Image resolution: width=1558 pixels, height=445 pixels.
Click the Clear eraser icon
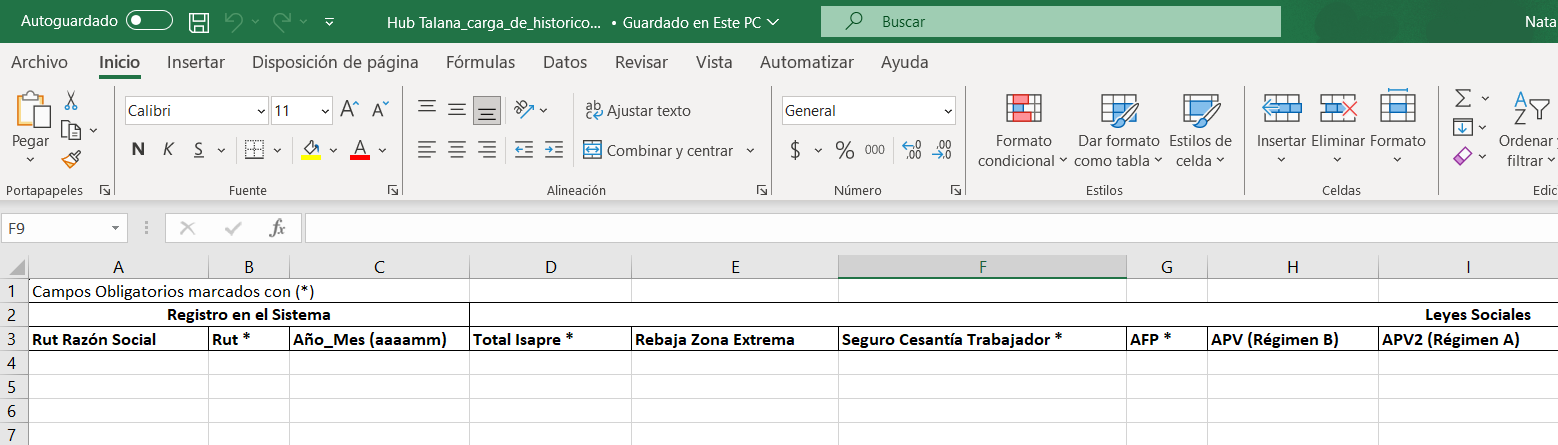tap(1462, 157)
